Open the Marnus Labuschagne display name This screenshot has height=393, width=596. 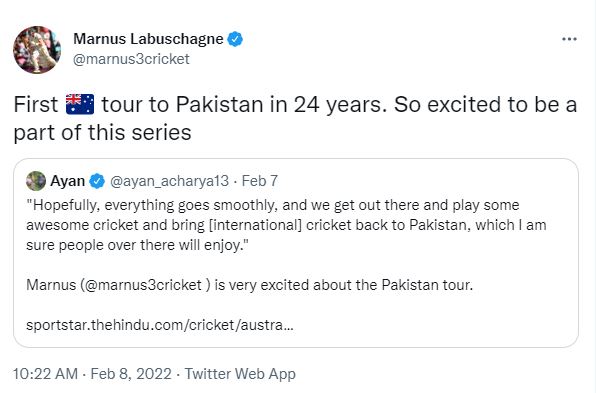pos(148,39)
